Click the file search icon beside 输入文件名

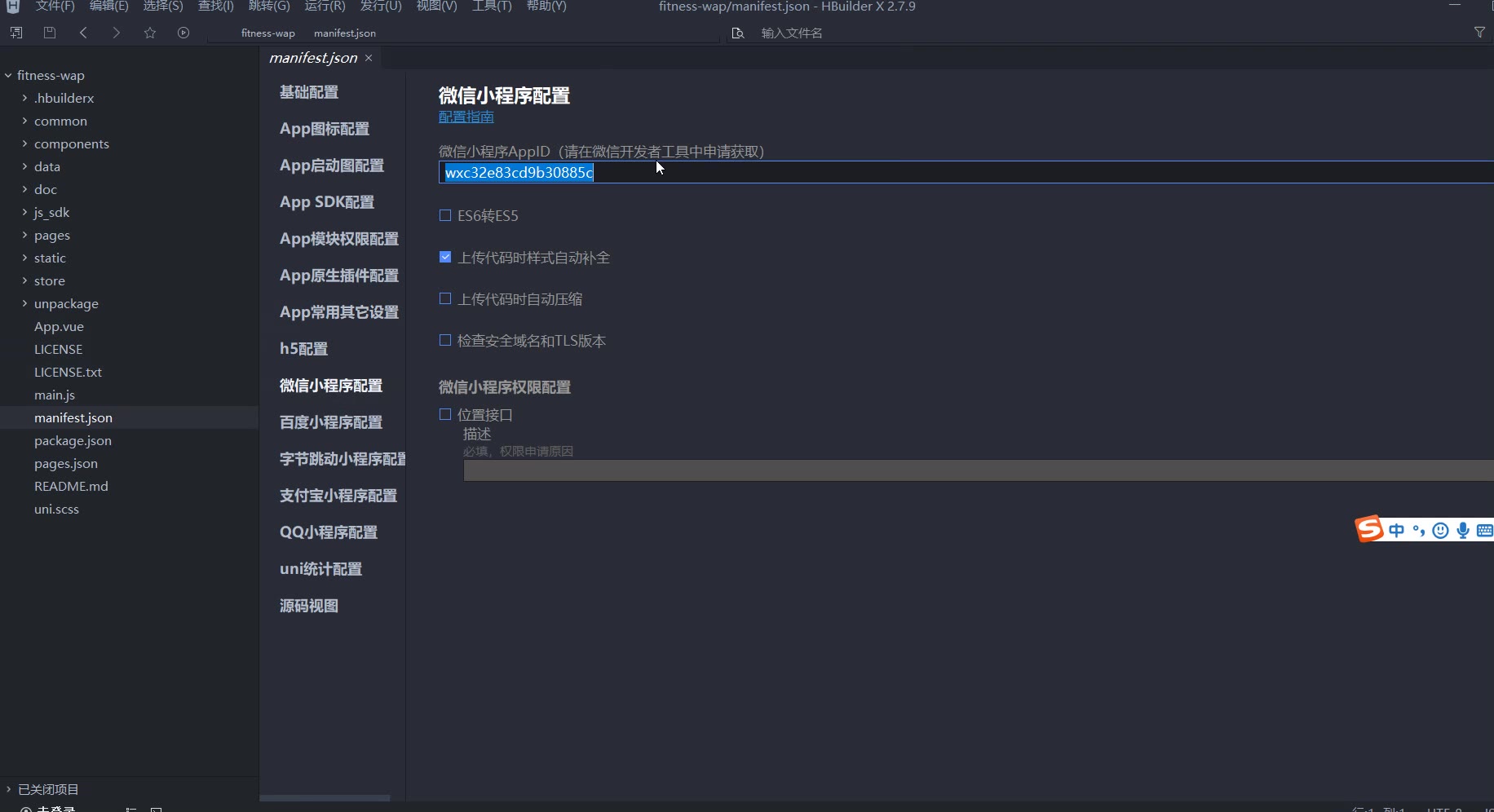click(x=738, y=33)
